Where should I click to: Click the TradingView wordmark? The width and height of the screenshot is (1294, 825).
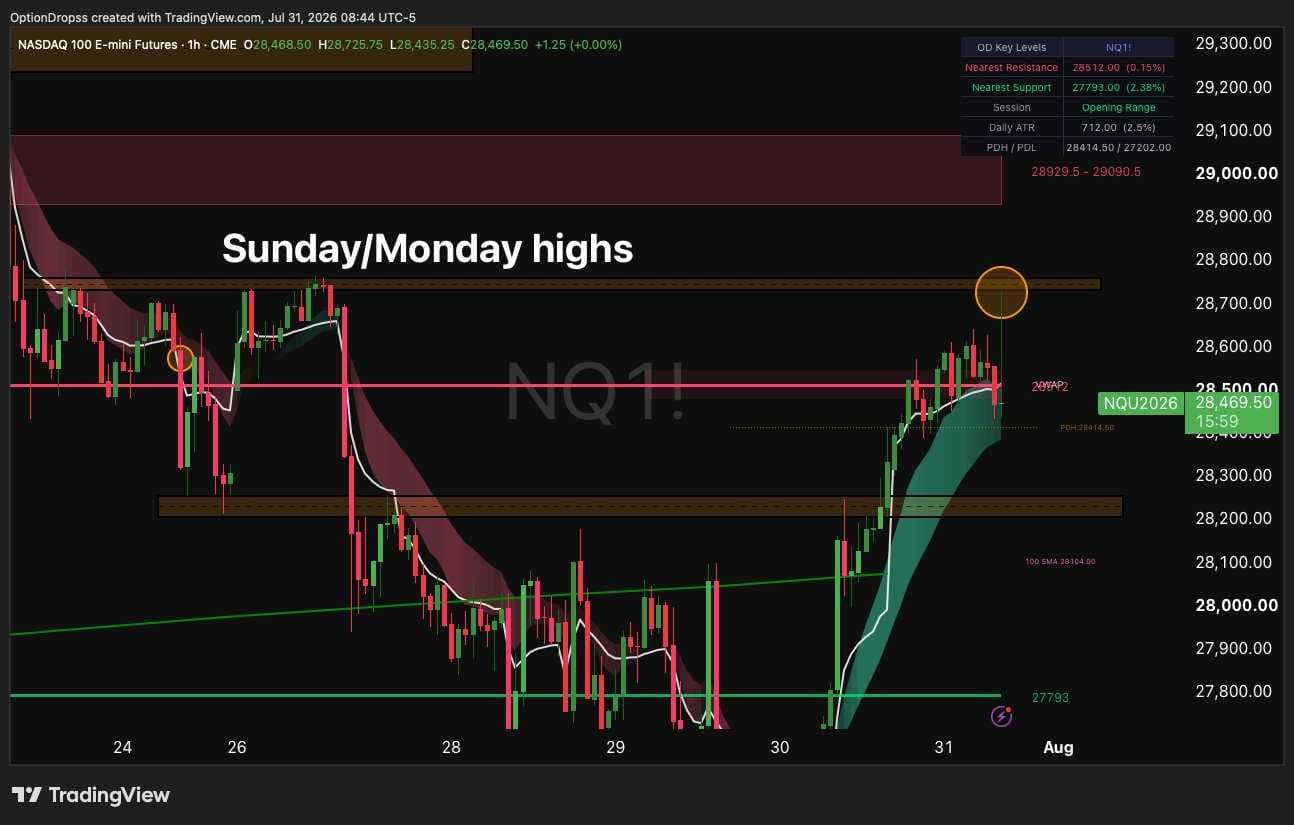pos(109,795)
